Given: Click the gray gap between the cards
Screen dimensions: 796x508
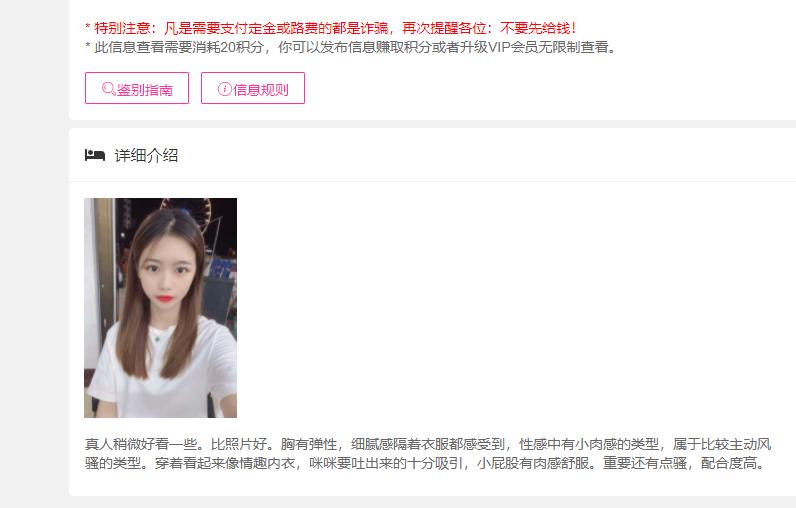Looking at the screenshot, I should [x=432, y=124].
